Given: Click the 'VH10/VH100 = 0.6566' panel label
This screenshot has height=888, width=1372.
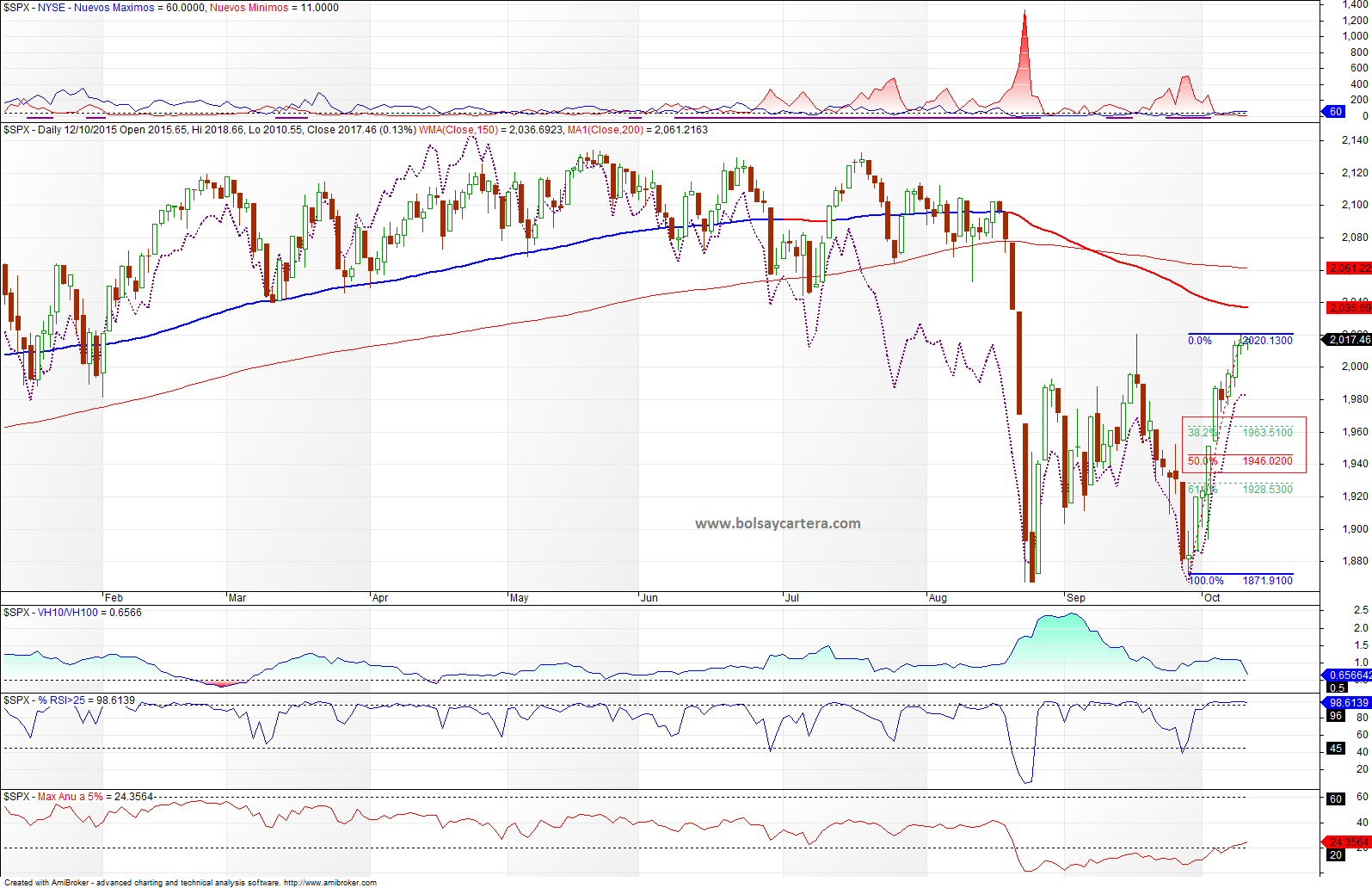Looking at the screenshot, I should (90, 613).
